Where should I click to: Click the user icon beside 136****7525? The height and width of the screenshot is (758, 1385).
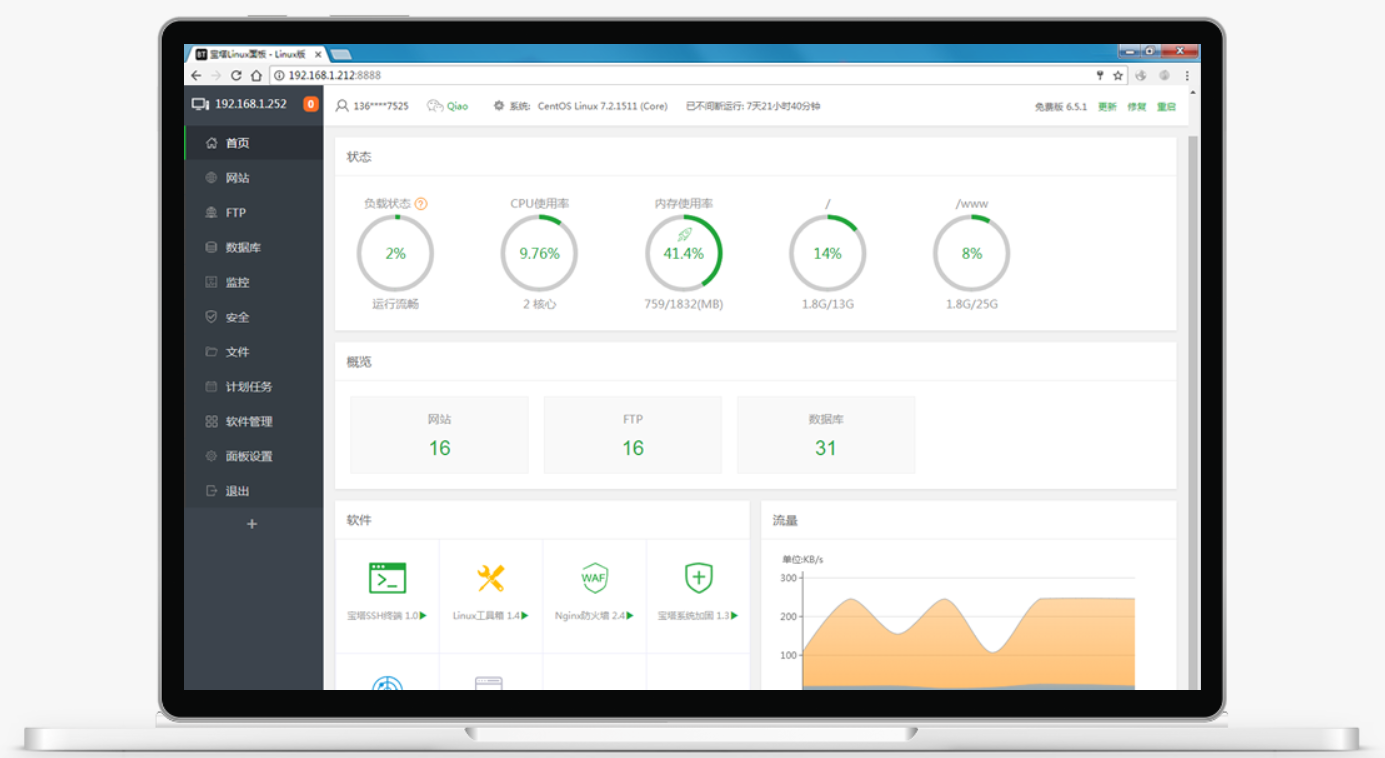[x=342, y=106]
